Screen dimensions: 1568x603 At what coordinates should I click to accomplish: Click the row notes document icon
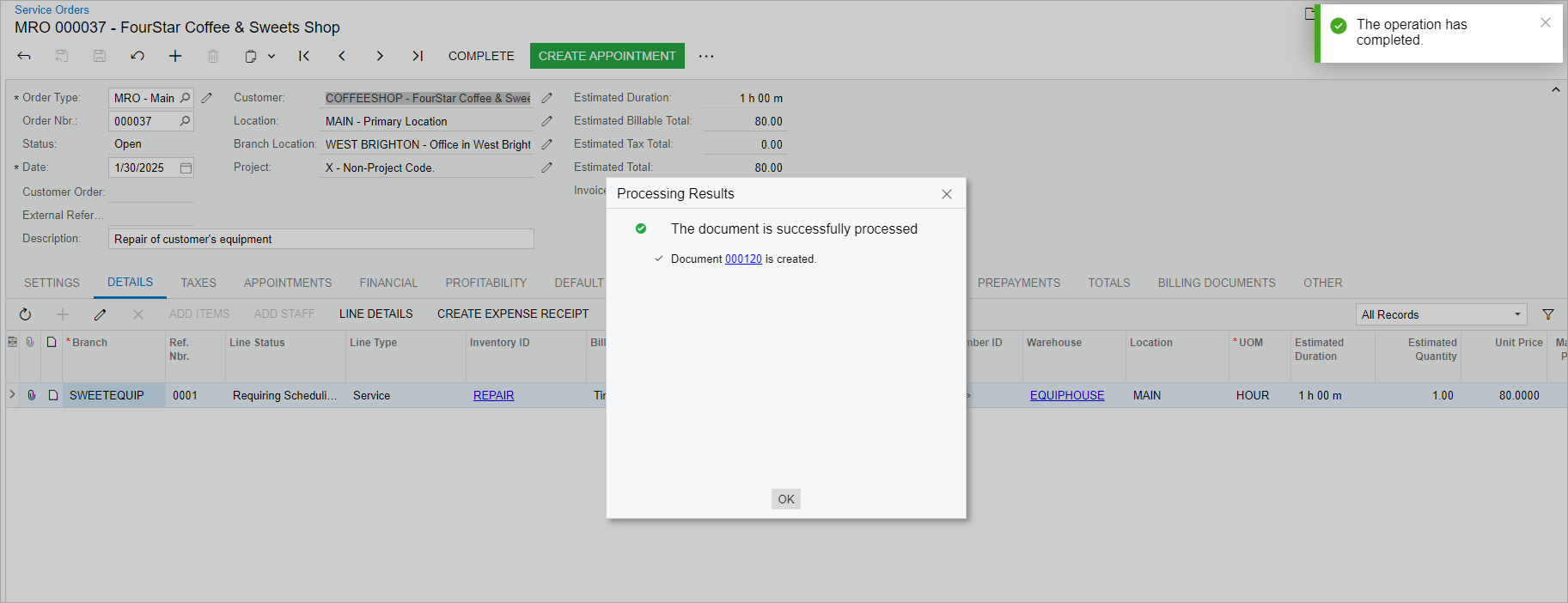tap(52, 395)
